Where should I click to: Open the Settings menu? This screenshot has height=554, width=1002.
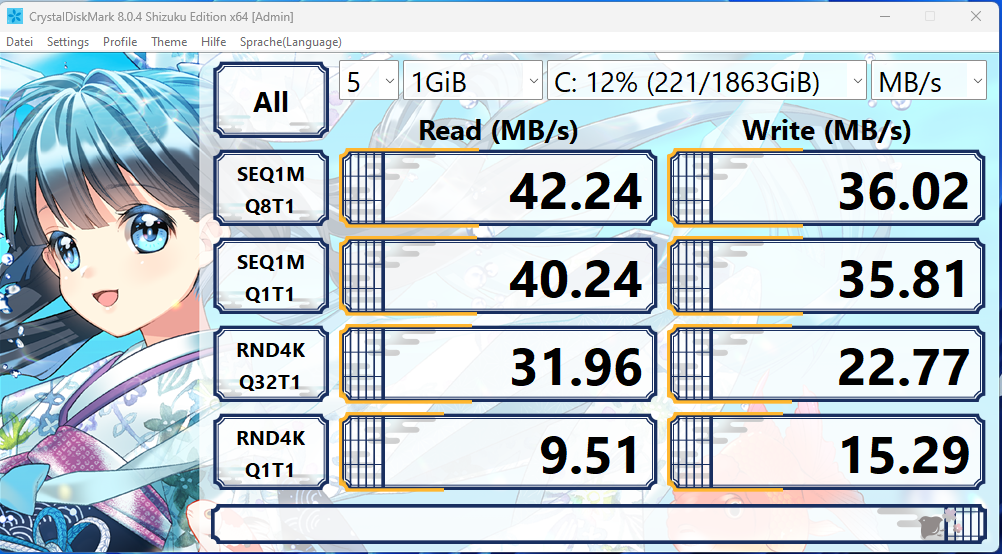pyautogui.click(x=68, y=42)
